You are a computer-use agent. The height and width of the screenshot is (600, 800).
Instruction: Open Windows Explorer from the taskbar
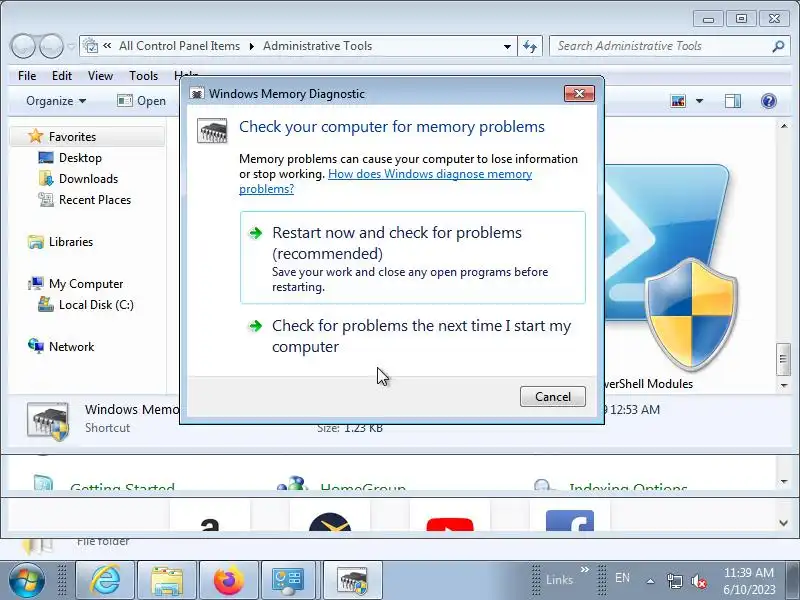pos(167,580)
